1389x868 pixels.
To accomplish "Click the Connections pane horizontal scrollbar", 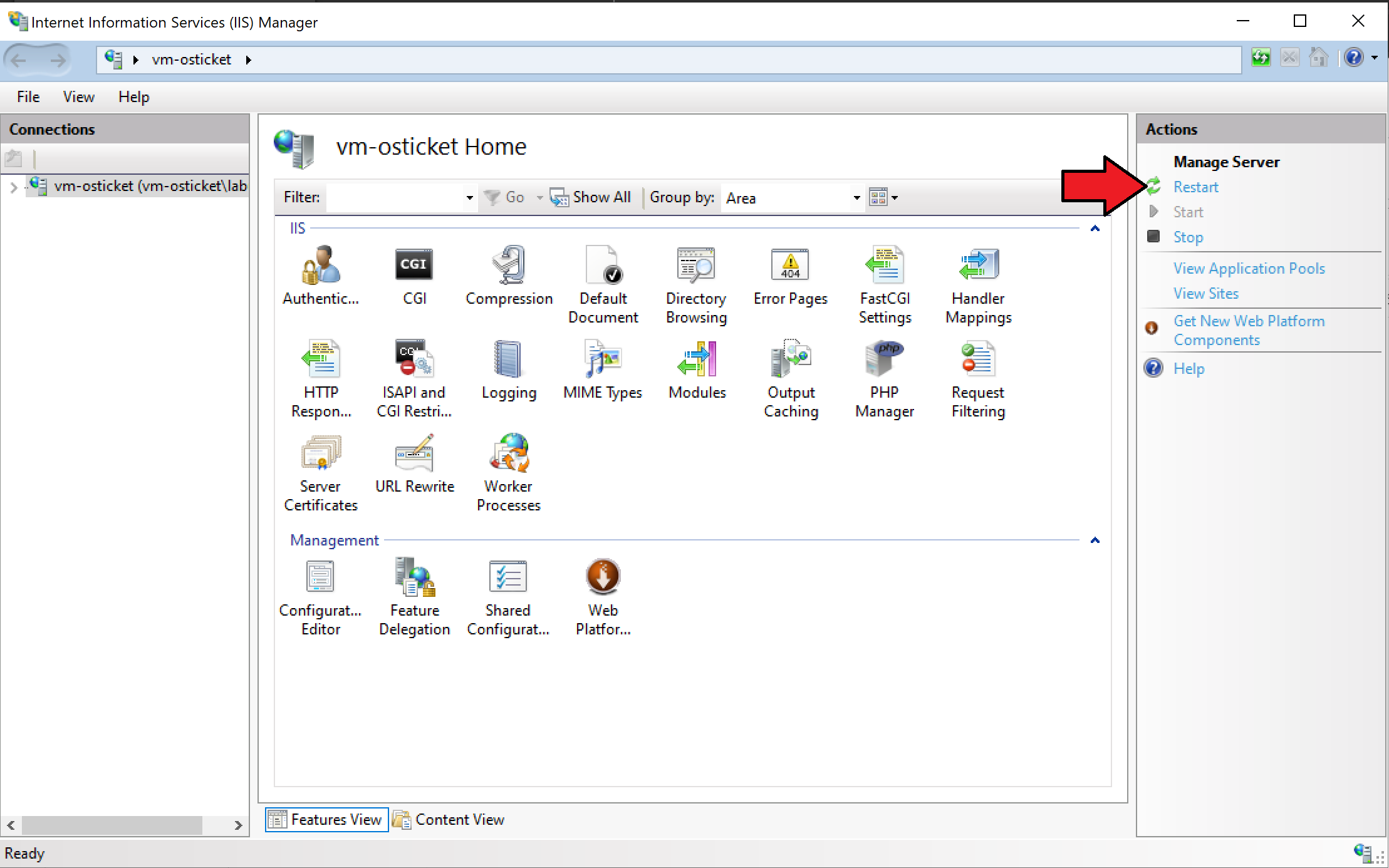I will pos(112,825).
